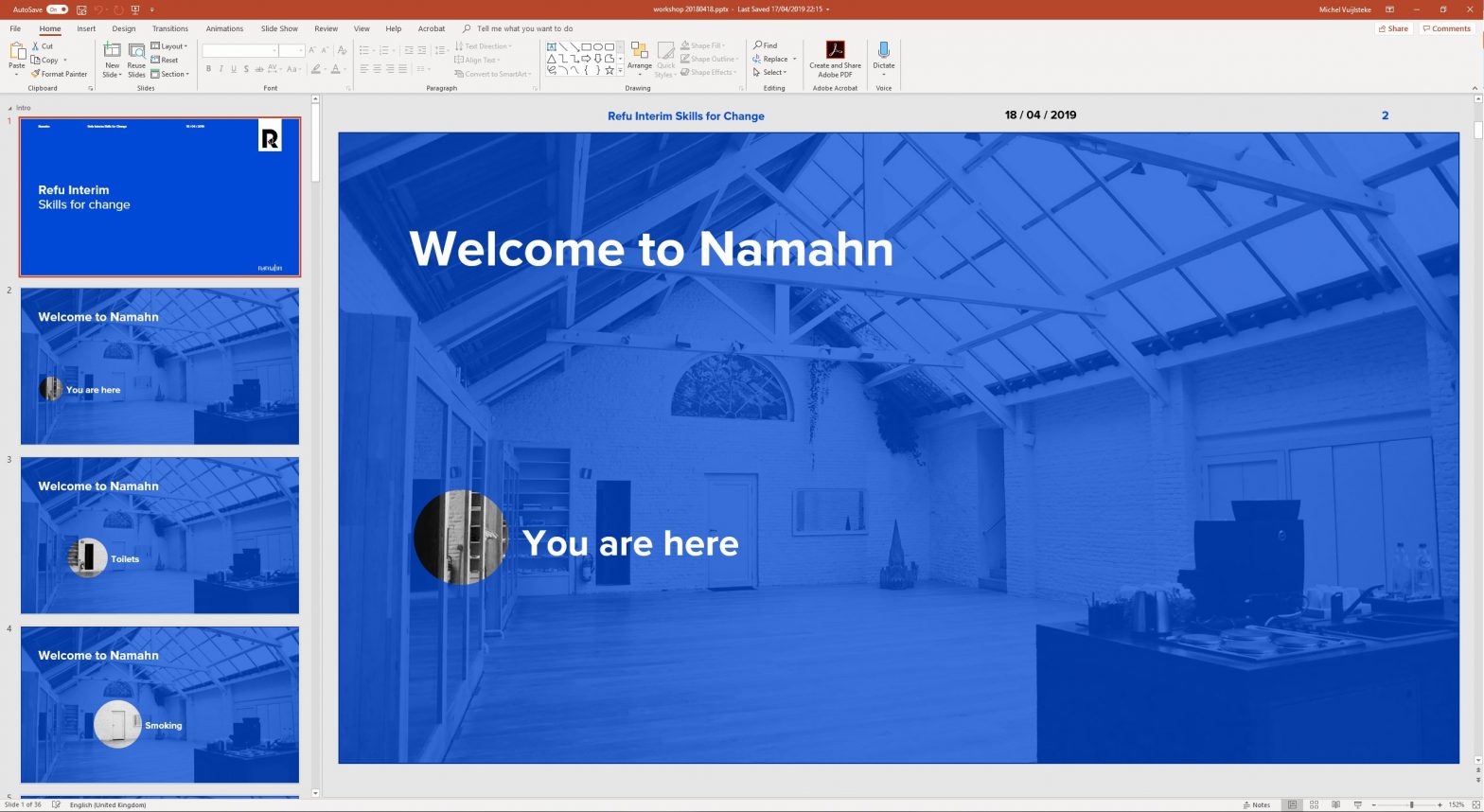
Task: Toggle Bold formatting
Action: point(208,69)
